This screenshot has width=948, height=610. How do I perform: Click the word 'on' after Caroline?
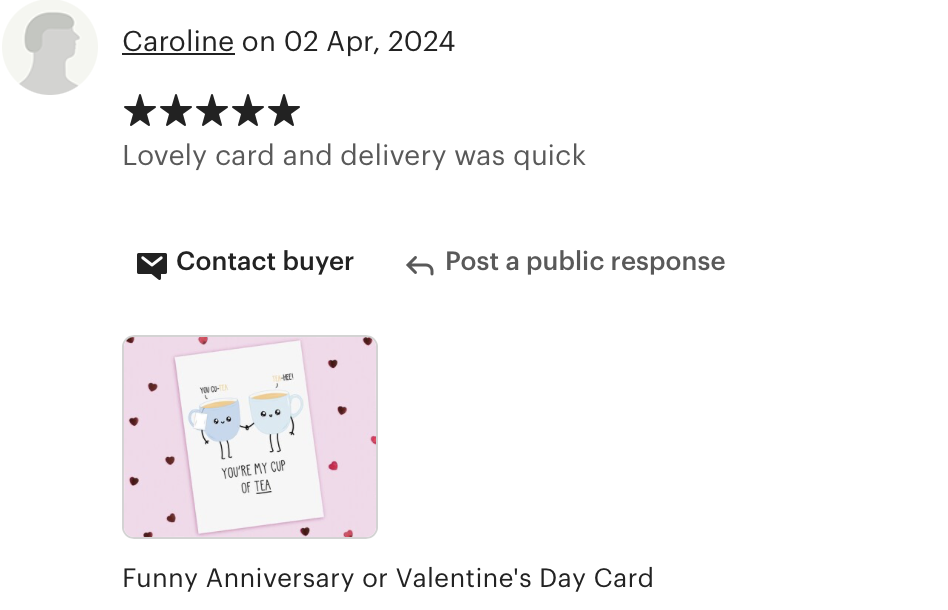(x=258, y=42)
